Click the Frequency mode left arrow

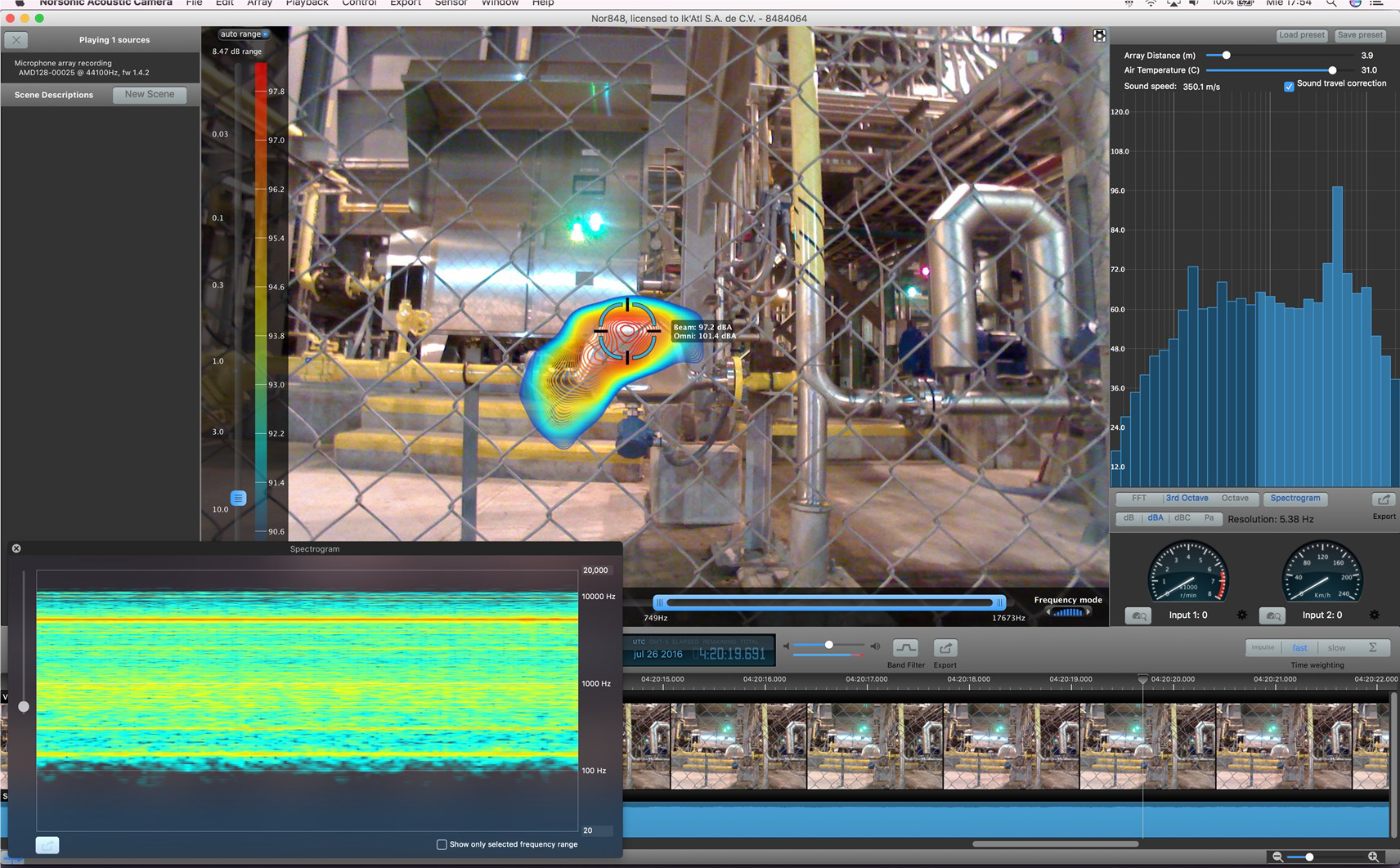(x=1048, y=611)
